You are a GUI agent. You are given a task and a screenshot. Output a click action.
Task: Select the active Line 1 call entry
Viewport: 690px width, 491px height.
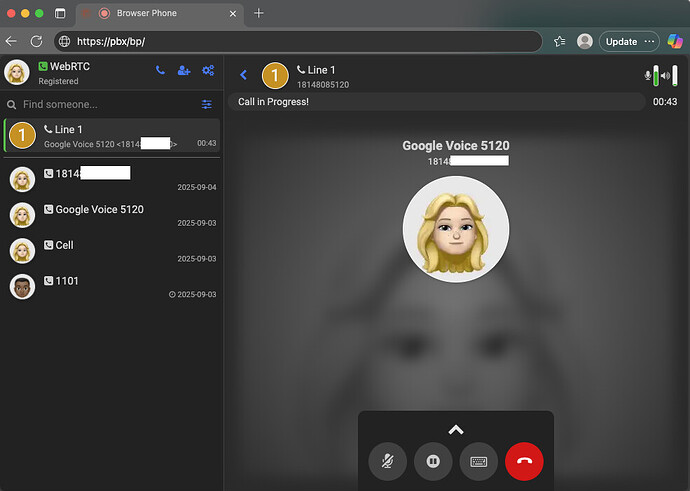[x=111, y=137]
